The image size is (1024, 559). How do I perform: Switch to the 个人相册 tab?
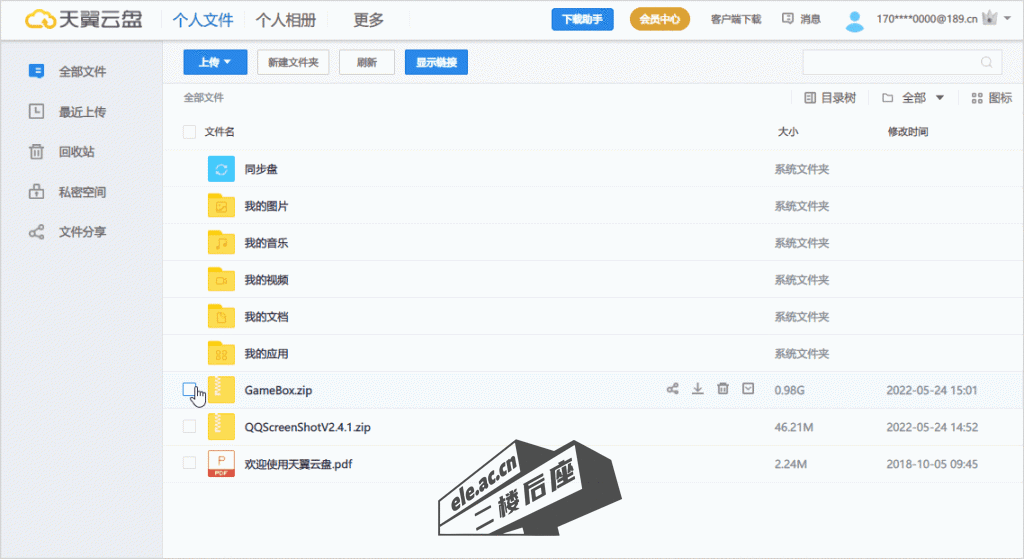pos(286,20)
